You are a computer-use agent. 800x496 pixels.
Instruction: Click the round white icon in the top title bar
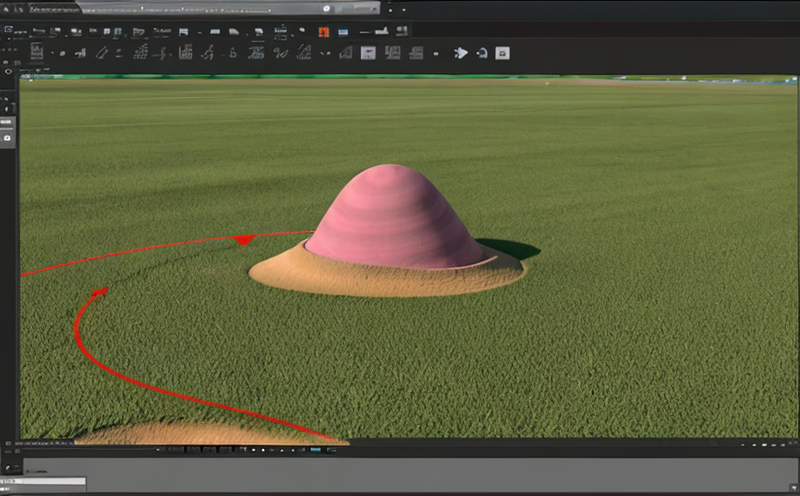click(x=326, y=8)
